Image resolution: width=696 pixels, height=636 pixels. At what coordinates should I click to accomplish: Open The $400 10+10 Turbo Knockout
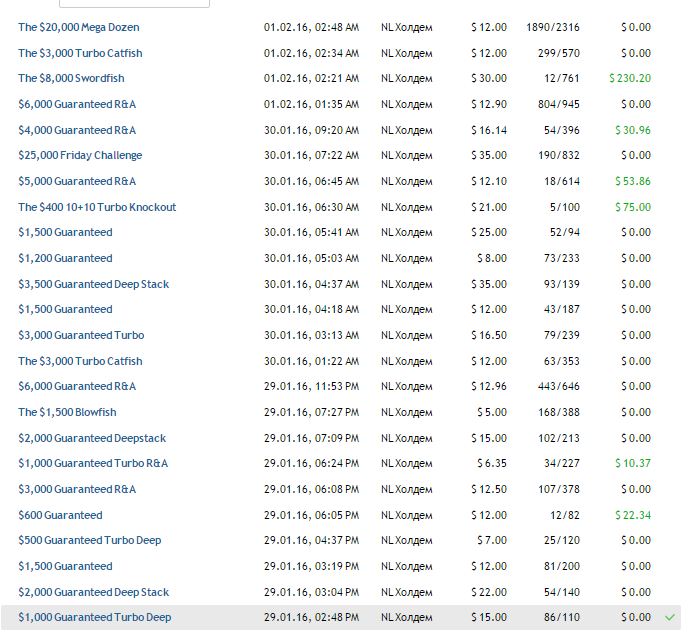(97, 207)
